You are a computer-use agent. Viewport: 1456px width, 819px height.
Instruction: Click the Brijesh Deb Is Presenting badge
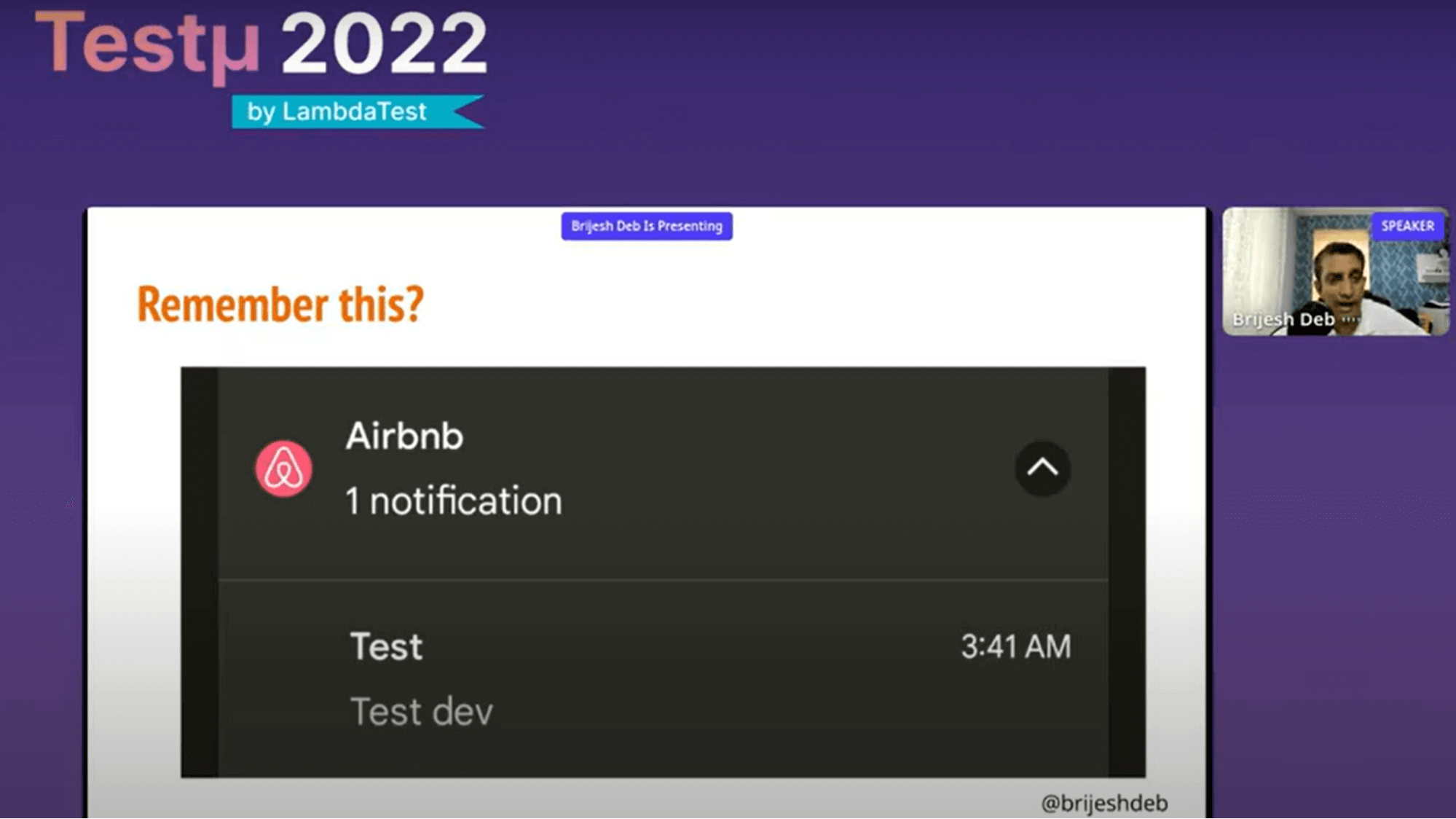click(x=647, y=226)
